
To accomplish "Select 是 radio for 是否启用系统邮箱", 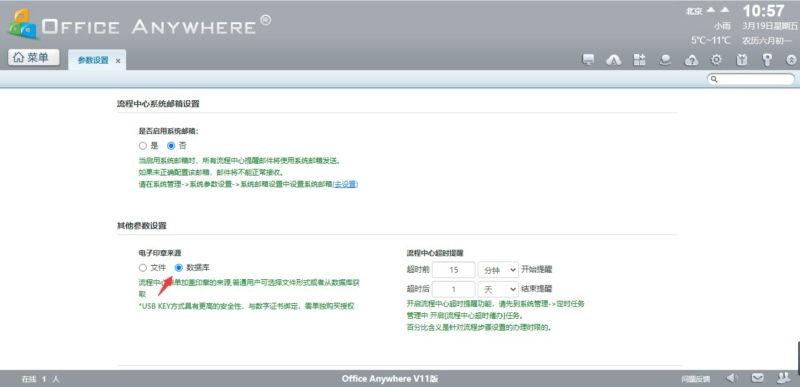I will 143,146.
